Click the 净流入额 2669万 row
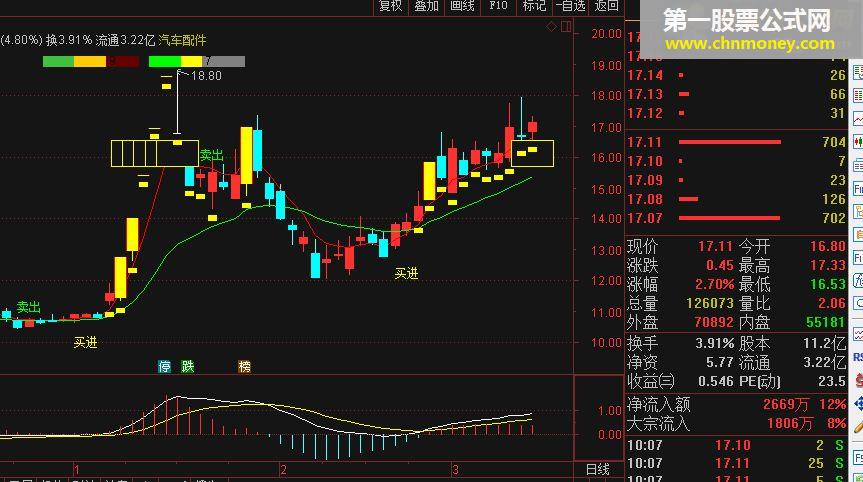This screenshot has width=863, height=482. [x=736, y=404]
